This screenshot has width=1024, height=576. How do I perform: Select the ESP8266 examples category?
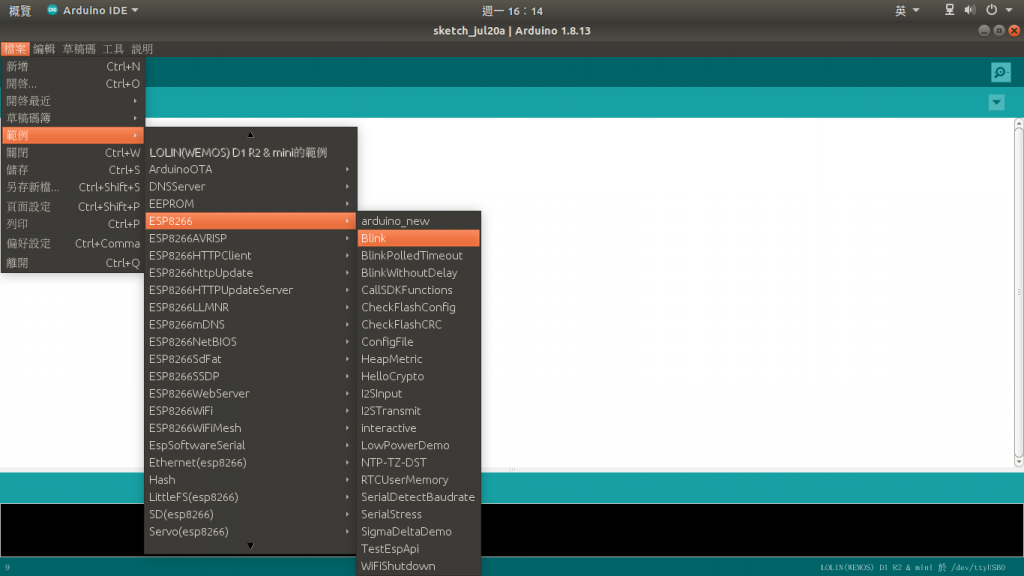coord(250,221)
